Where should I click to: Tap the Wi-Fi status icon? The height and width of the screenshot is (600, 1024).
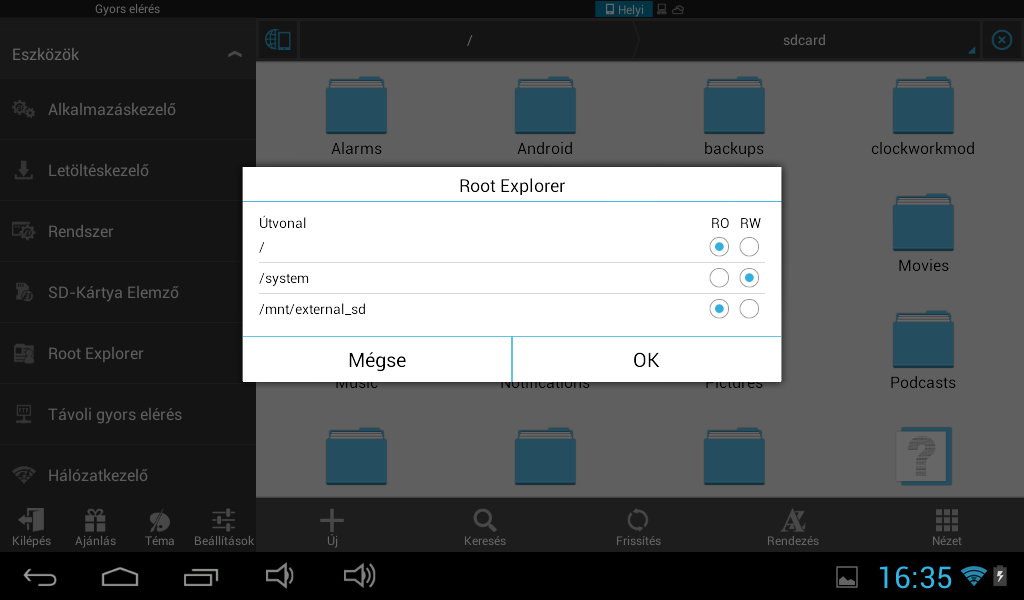(974, 575)
